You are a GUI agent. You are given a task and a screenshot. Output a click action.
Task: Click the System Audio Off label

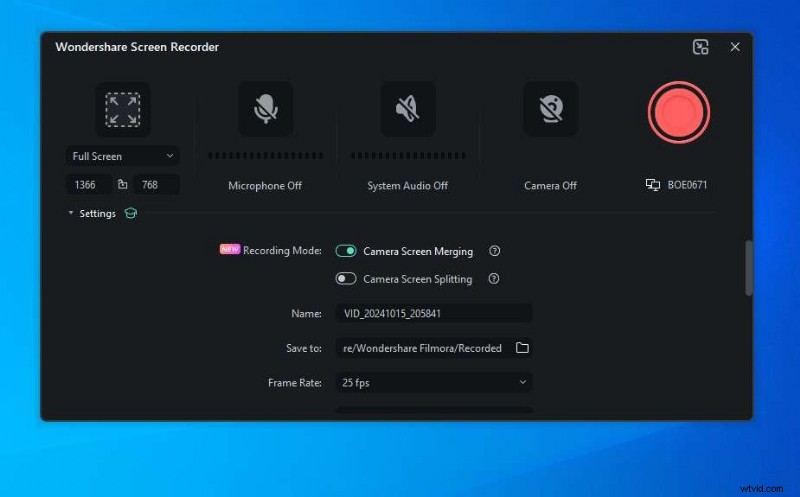(408, 186)
